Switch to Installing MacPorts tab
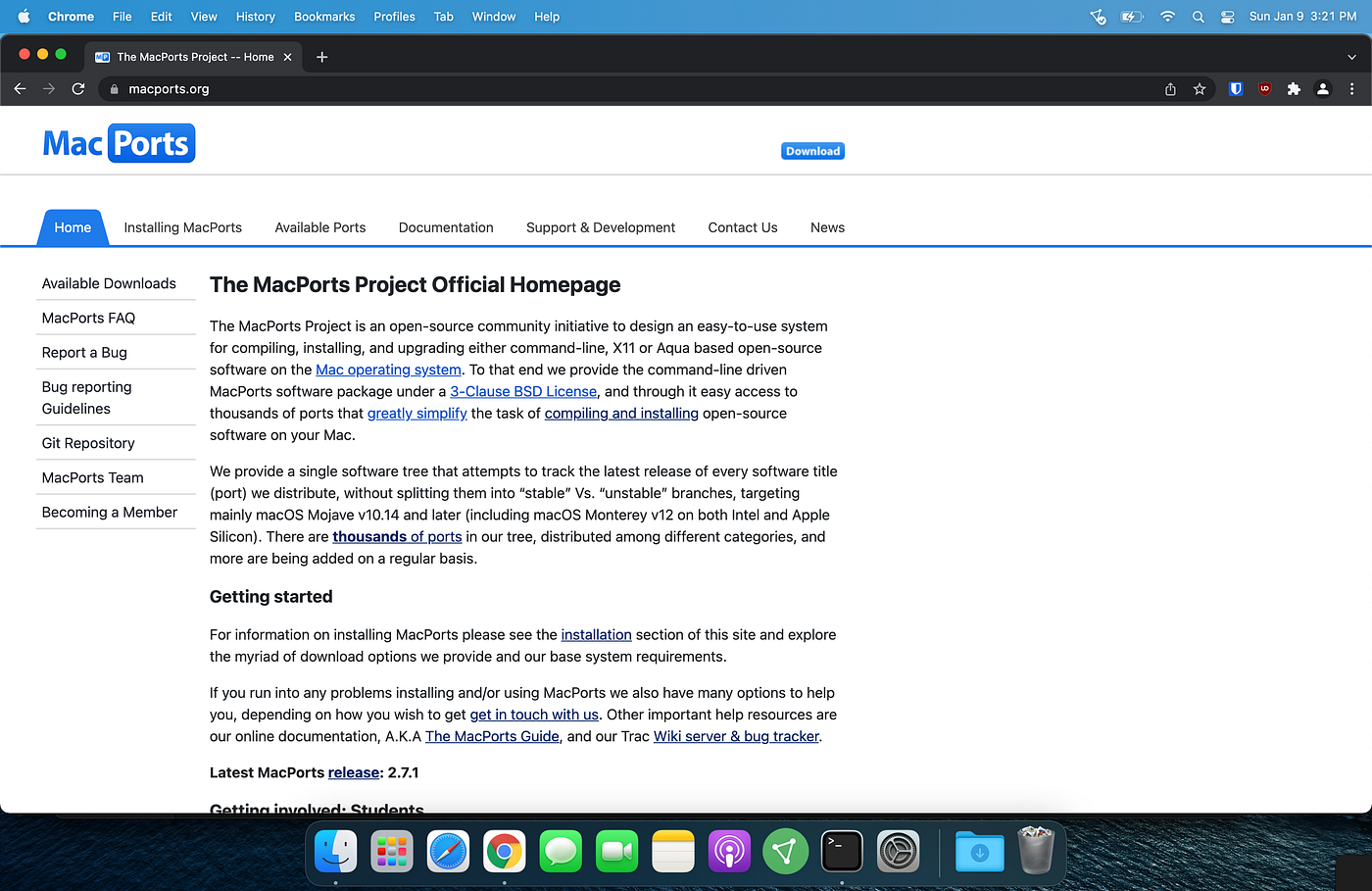Image resolution: width=1372 pixels, height=891 pixels. (x=182, y=227)
